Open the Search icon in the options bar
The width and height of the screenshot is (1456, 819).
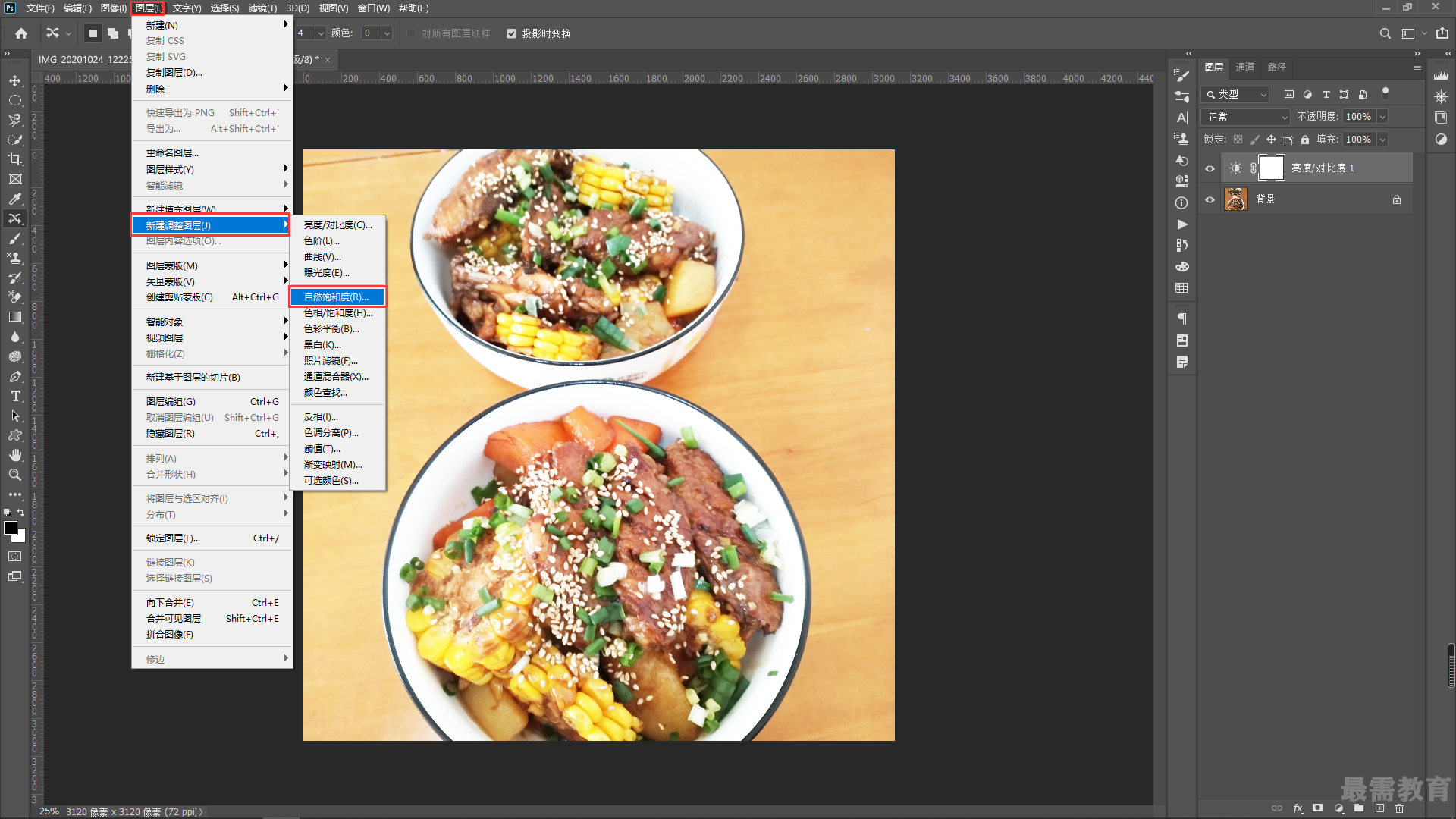1385,33
